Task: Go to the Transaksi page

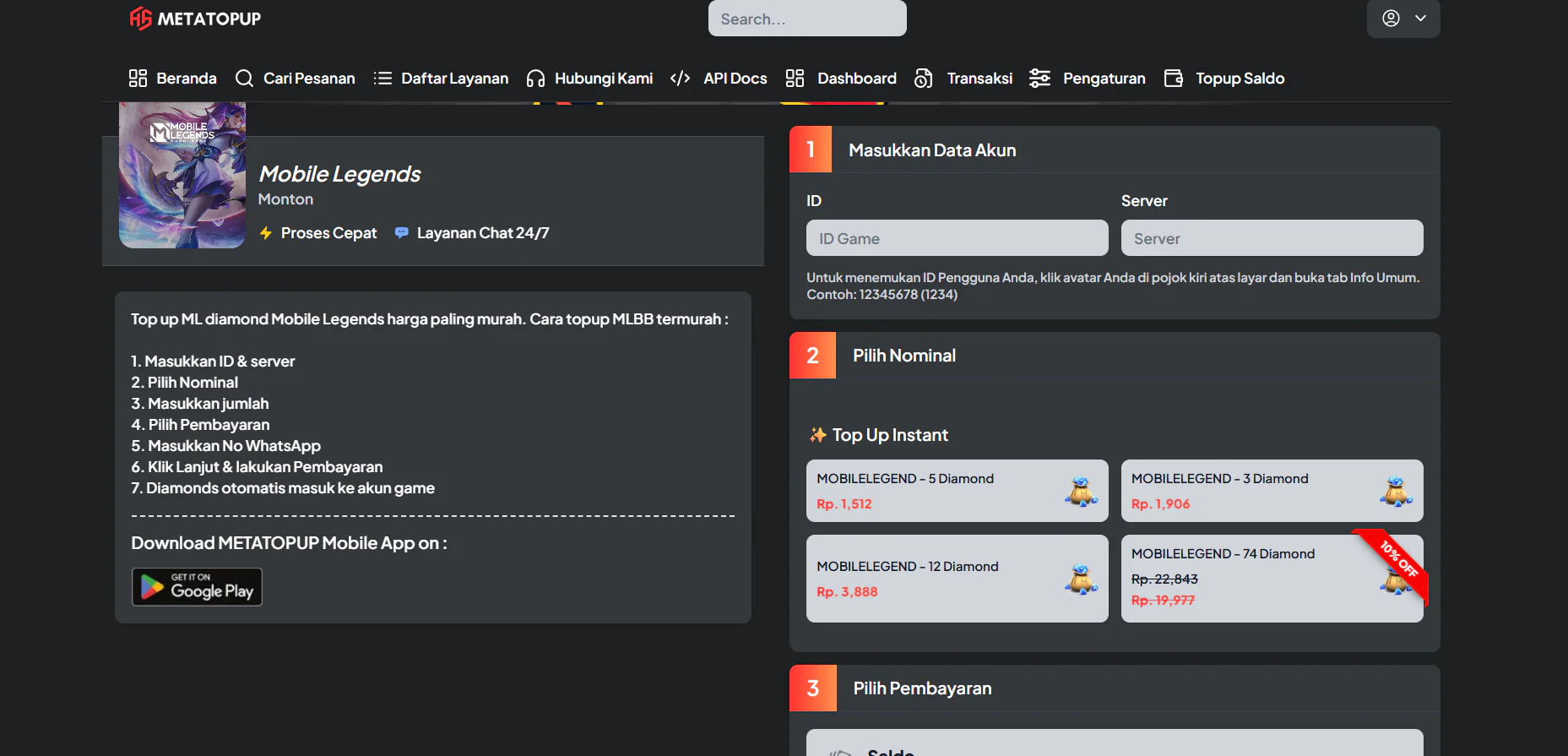Action: click(963, 79)
